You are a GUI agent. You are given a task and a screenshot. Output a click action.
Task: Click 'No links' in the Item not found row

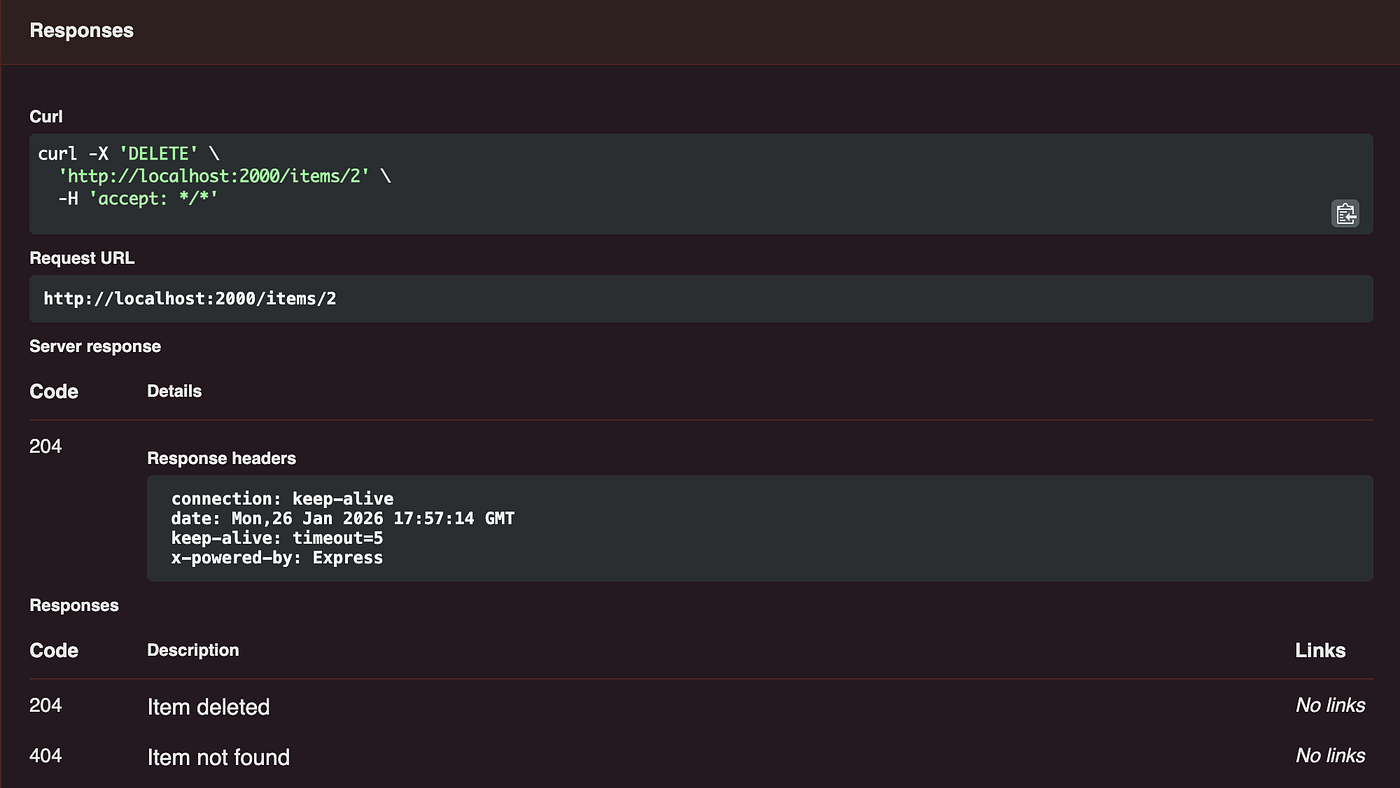coord(1330,755)
